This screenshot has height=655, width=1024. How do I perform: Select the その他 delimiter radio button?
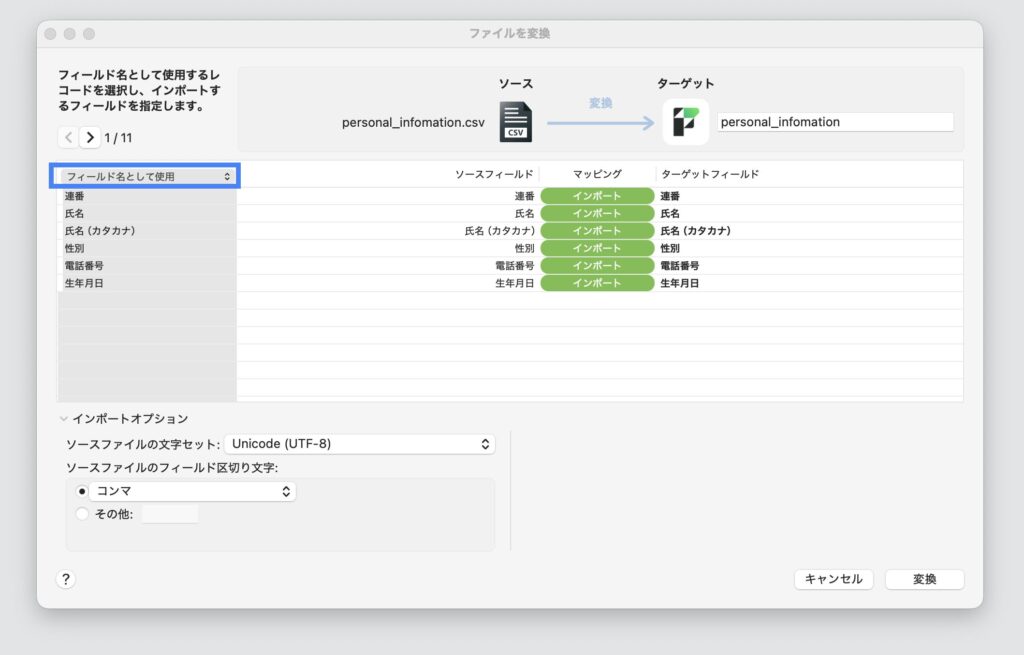point(81,513)
